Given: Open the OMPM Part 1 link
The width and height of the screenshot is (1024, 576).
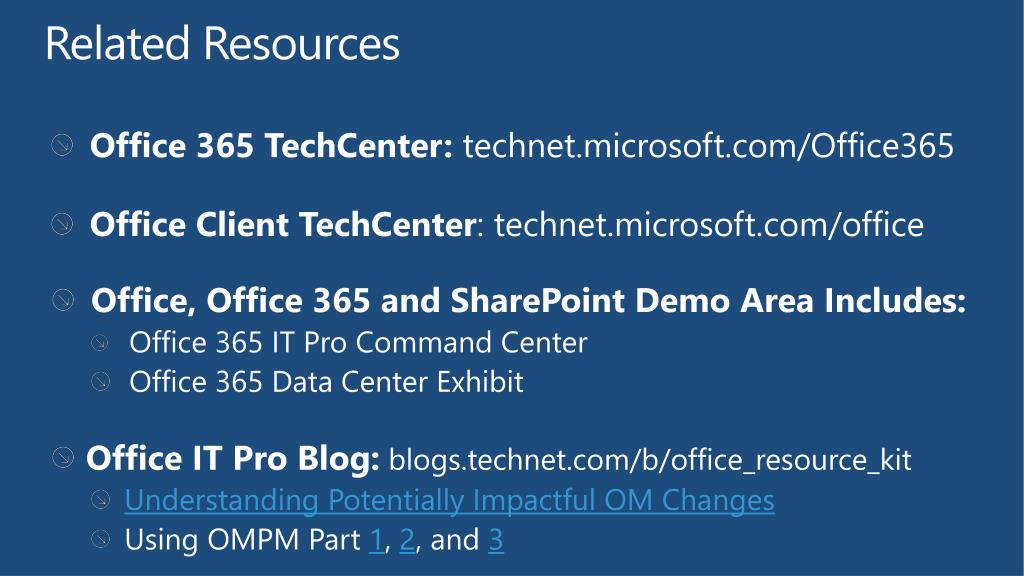Looking at the screenshot, I should [x=376, y=540].
